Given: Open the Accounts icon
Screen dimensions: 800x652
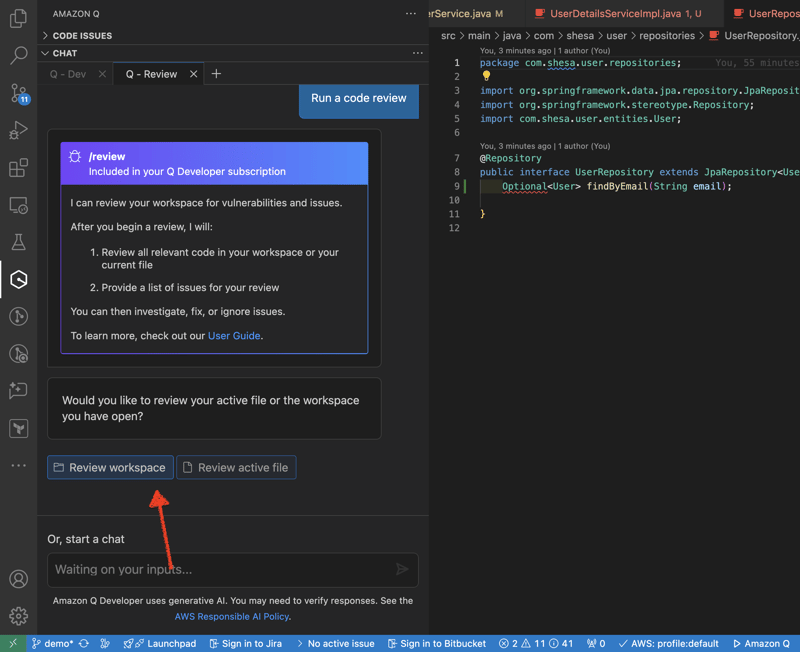Looking at the screenshot, I should [18, 579].
